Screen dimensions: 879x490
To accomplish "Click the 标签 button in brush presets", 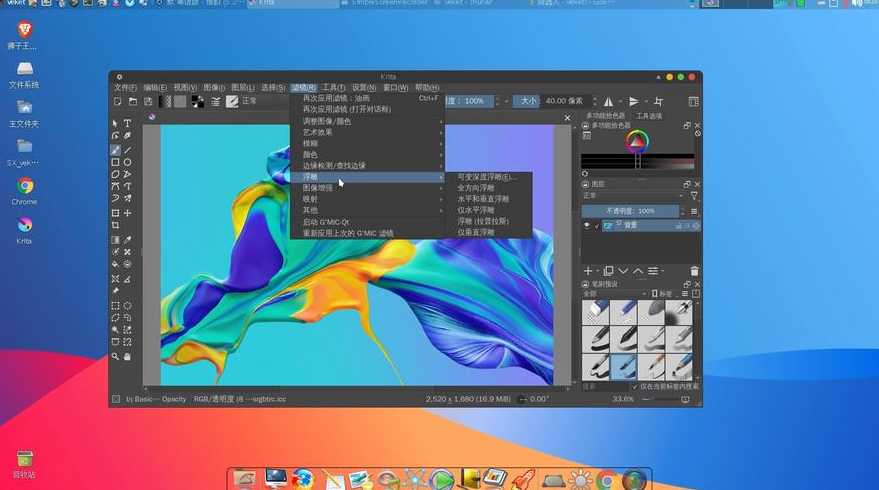I will click(x=663, y=294).
